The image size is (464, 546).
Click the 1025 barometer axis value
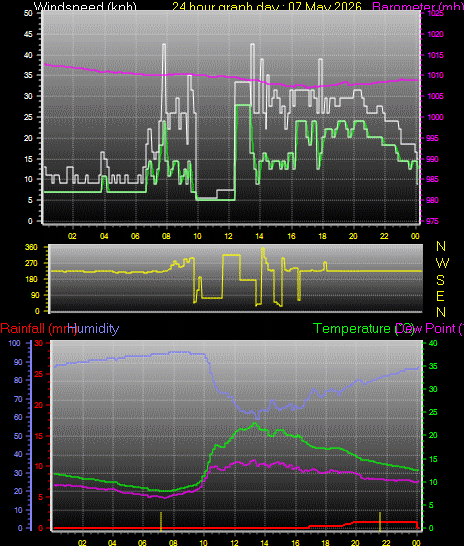pyautogui.click(x=435, y=14)
